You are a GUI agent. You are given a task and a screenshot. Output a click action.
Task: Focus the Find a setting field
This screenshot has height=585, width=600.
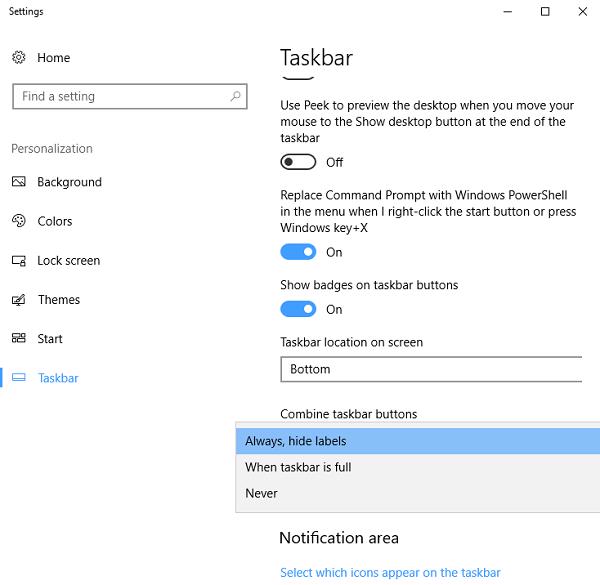click(130, 96)
